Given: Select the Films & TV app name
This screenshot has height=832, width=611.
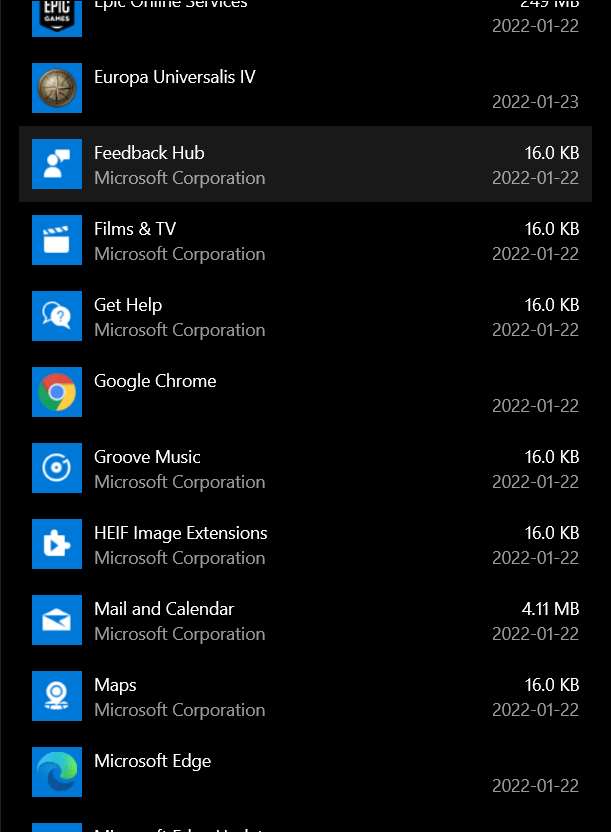Looking at the screenshot, I should click(135, 229).
